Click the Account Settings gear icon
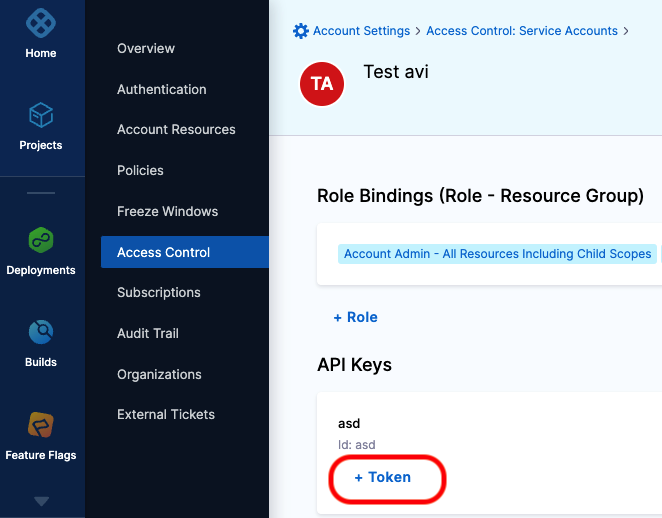 point(301,31)
